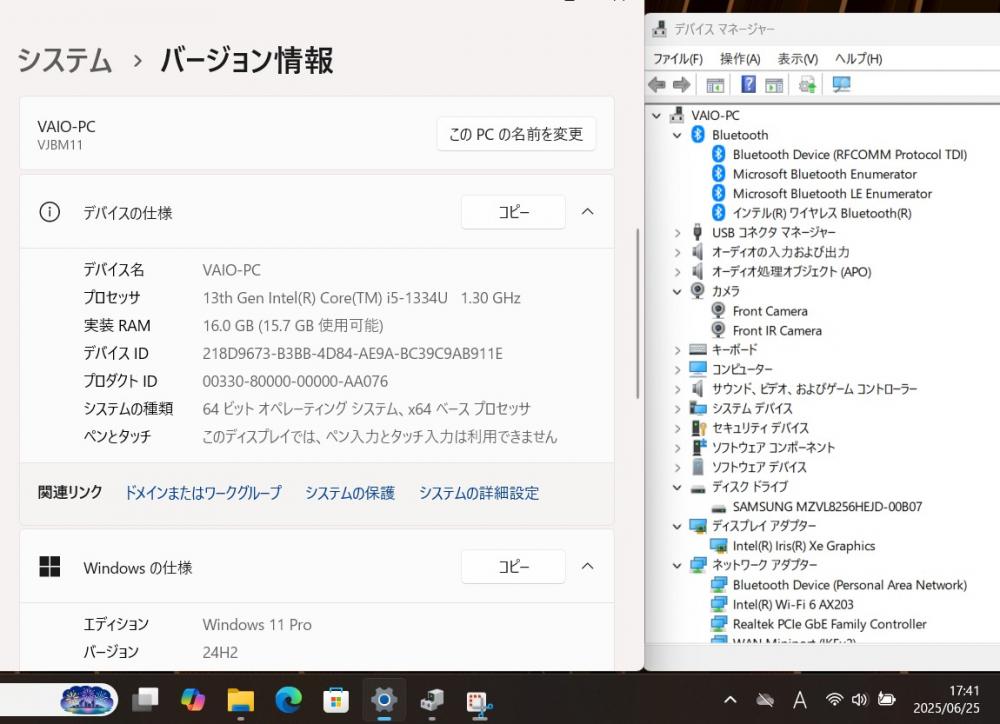Expand USB コネクタ マネージャー category

click(x=677, y=233)
